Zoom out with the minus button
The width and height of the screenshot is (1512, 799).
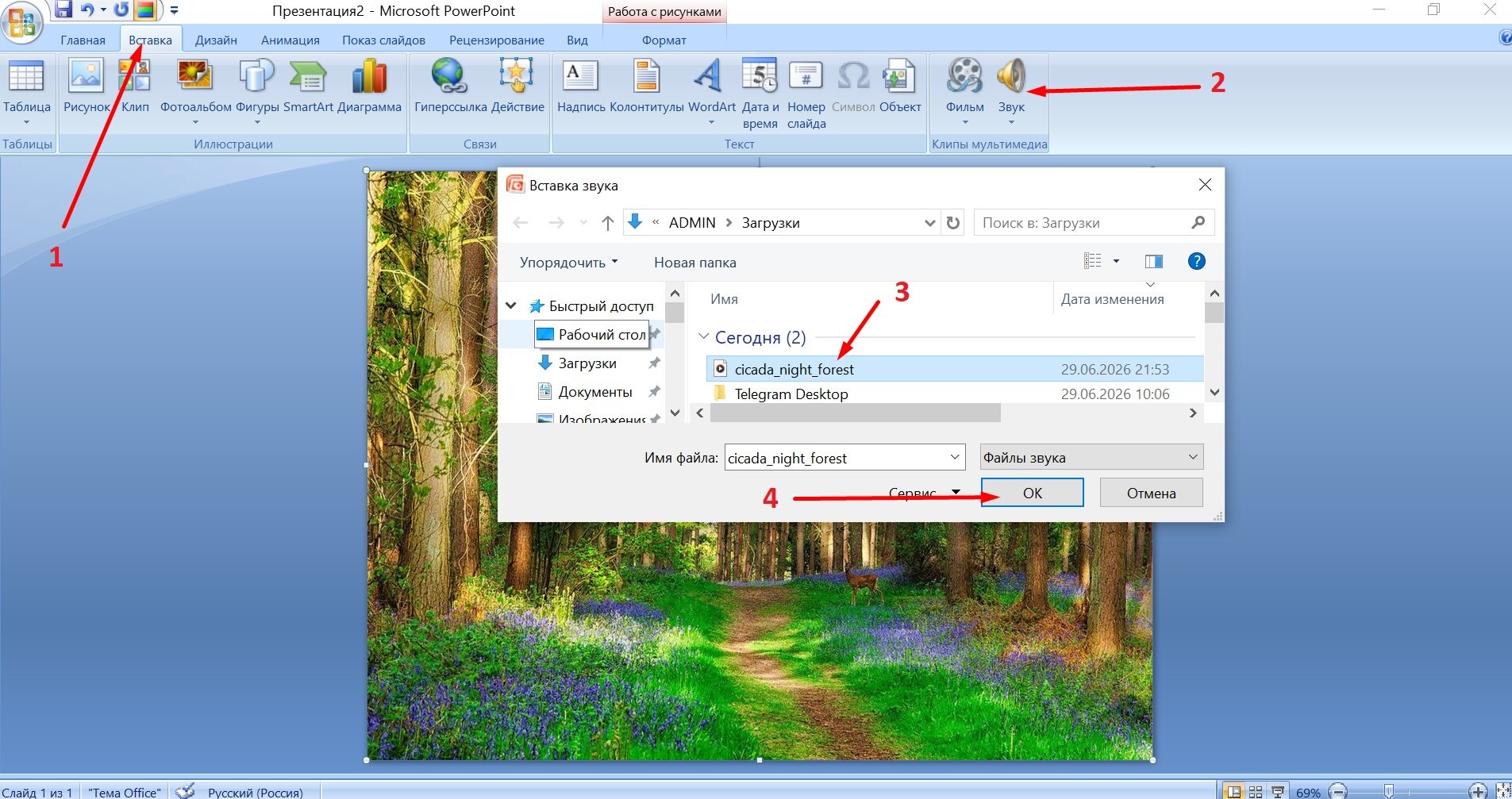coord(1338,792)
